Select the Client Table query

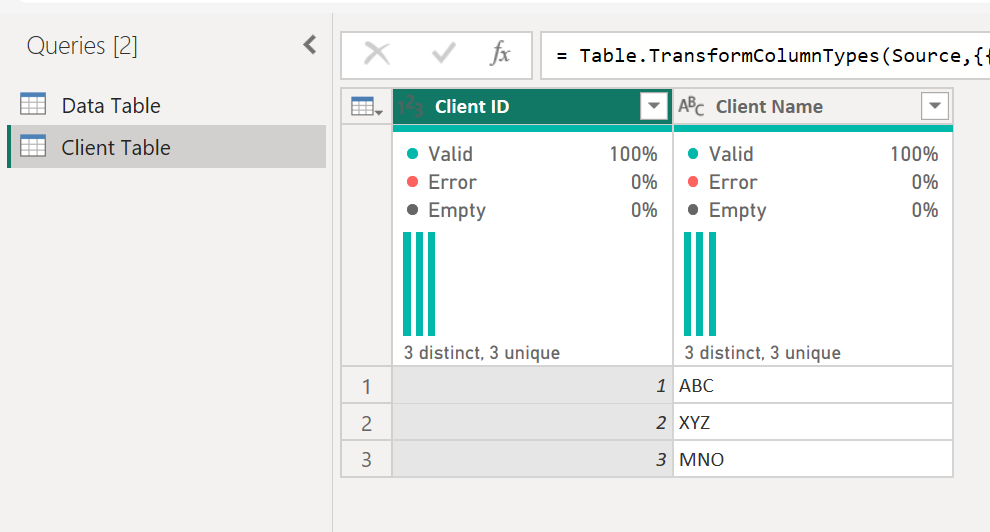click(x=167, y=147)
